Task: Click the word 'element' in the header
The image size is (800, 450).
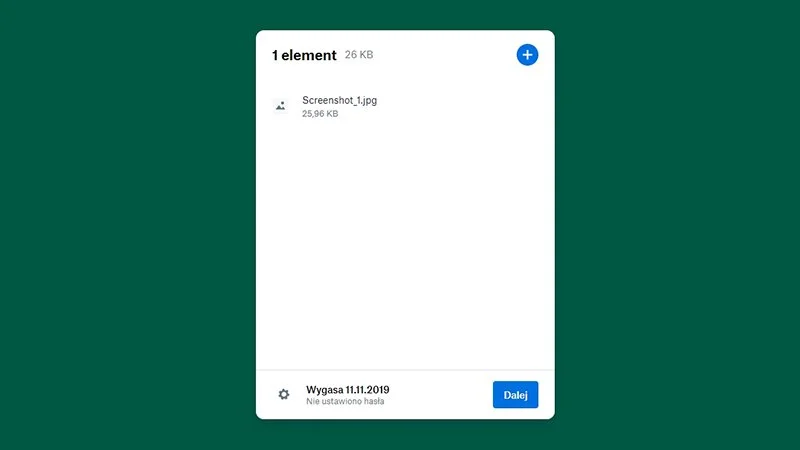Action: [x=309, y=55]
